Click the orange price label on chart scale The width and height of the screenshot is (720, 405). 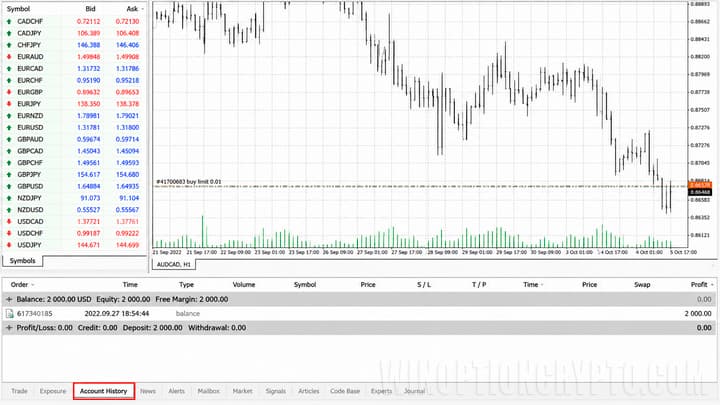[x=700, y=185]
